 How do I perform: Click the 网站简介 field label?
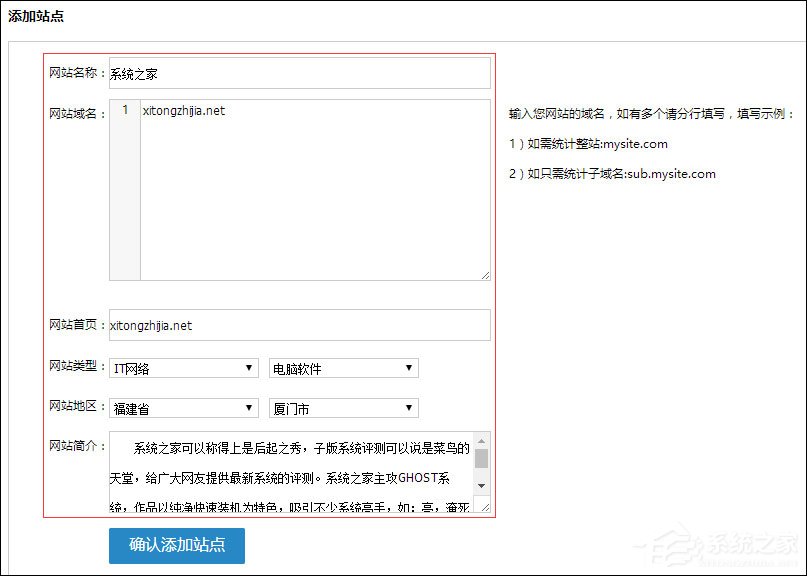pyautogui.click(x=76, y=443)
